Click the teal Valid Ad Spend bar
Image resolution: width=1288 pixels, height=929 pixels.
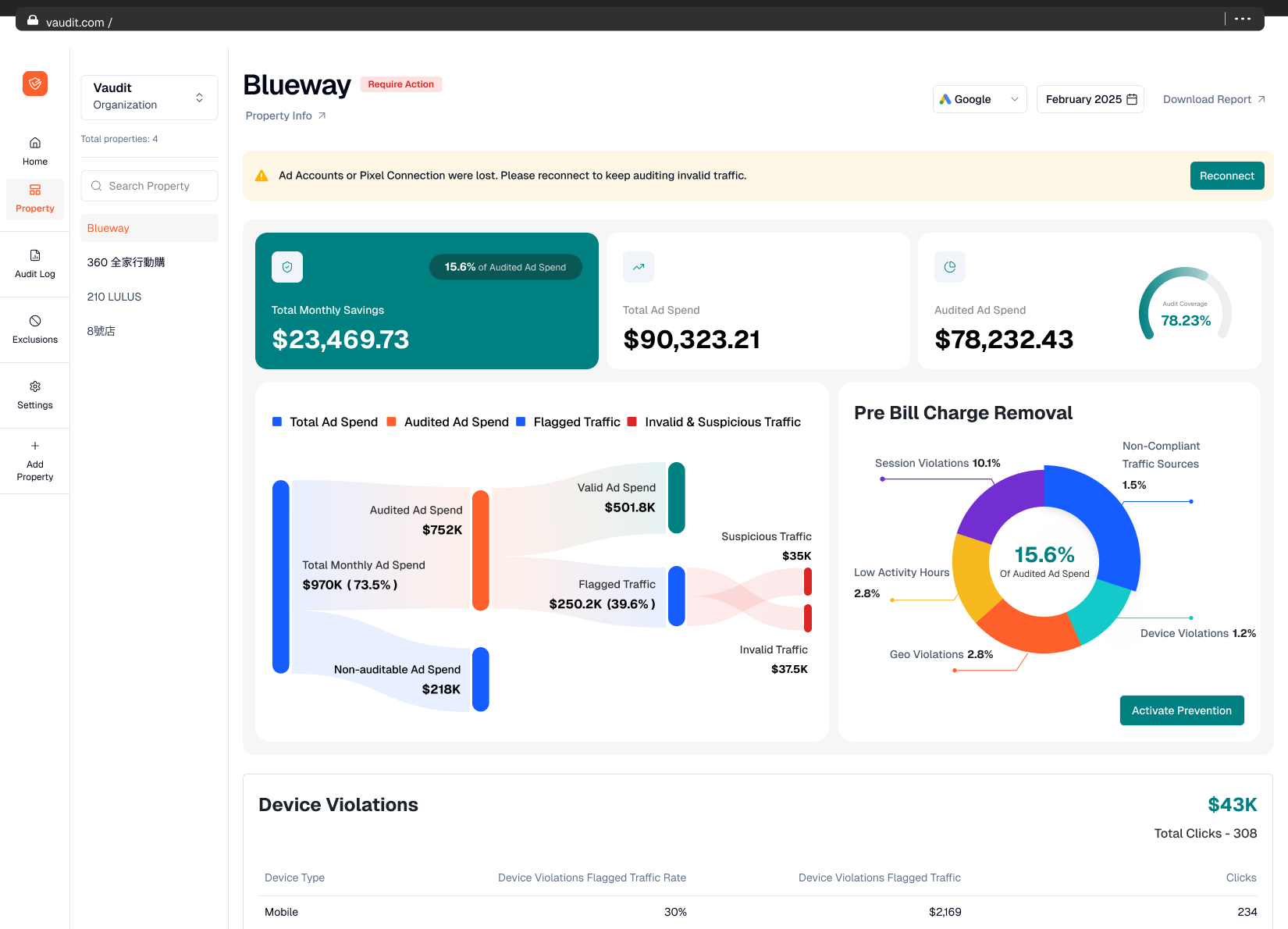(677, 498)
